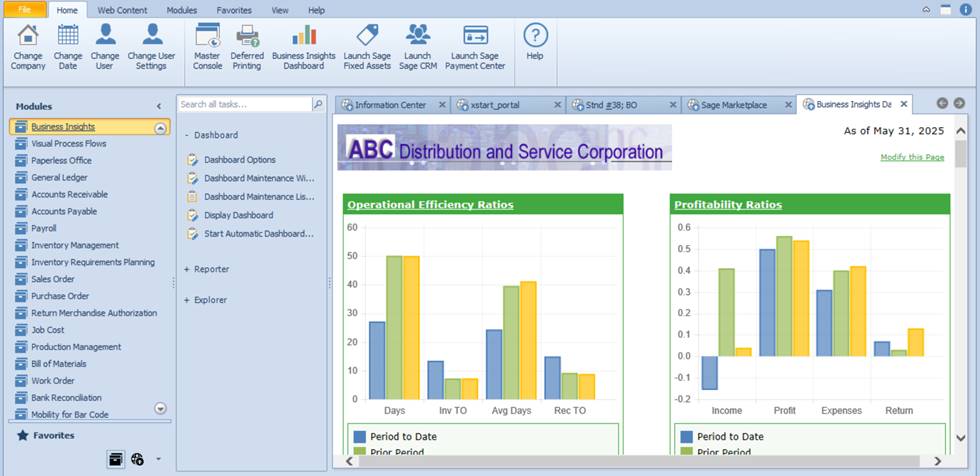Switch to the Sage Marketplace tab
This screenshot has height=476, width=980.
[x=734, y=105]
